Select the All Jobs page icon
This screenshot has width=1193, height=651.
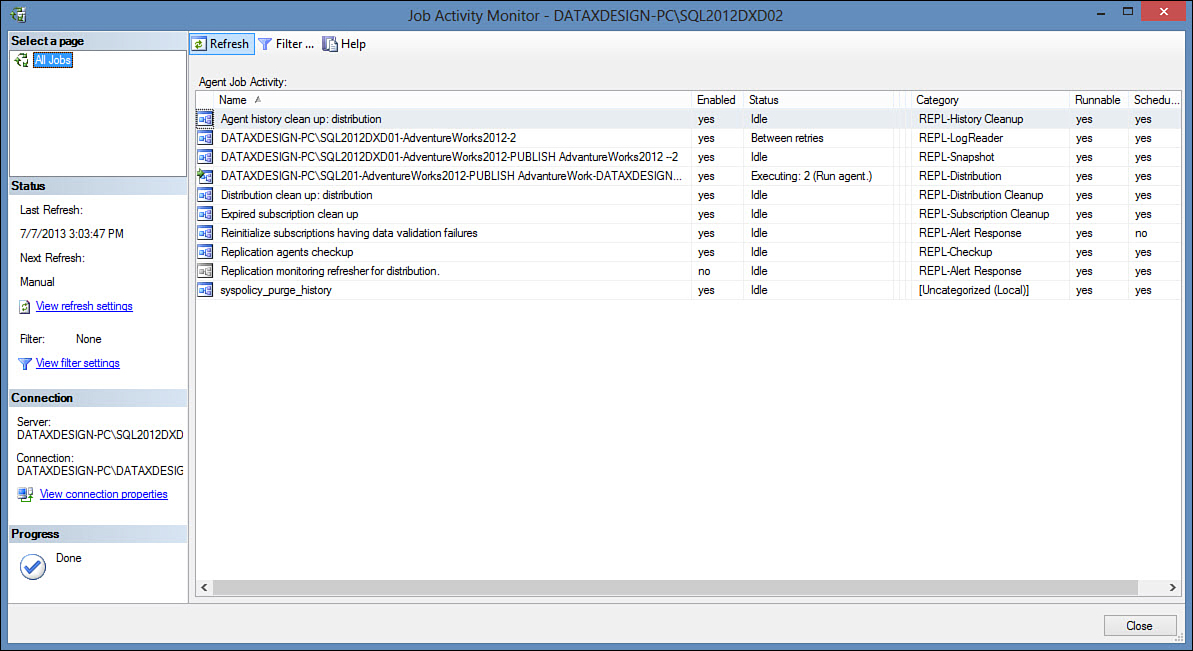point(21,61)
